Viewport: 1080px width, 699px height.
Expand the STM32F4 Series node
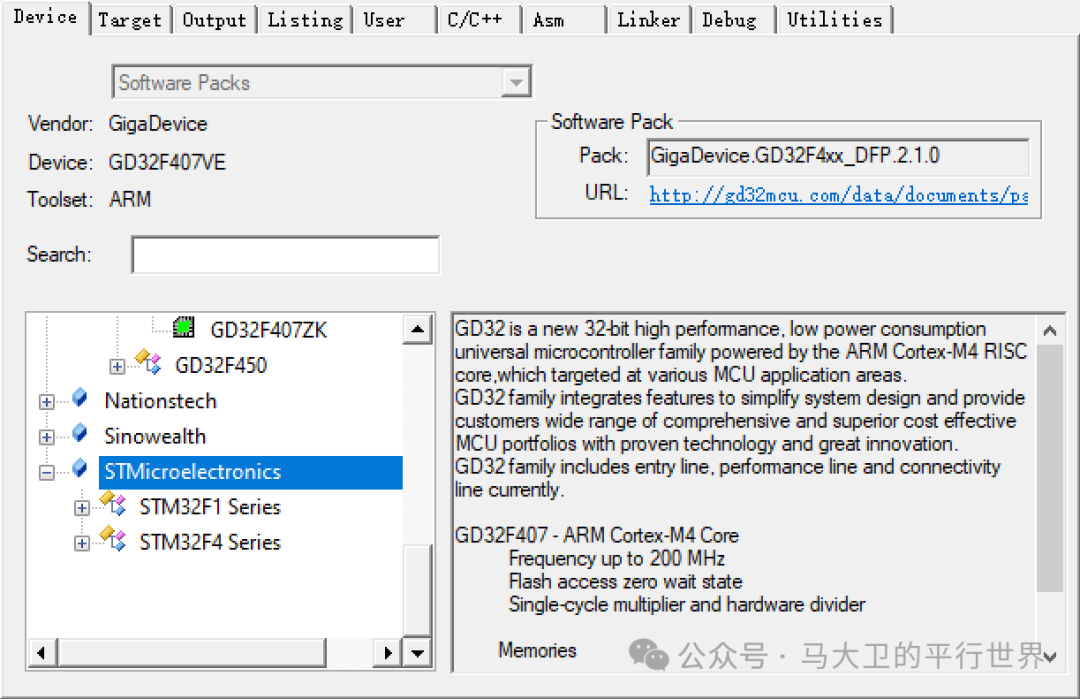(x=81, y=542)
